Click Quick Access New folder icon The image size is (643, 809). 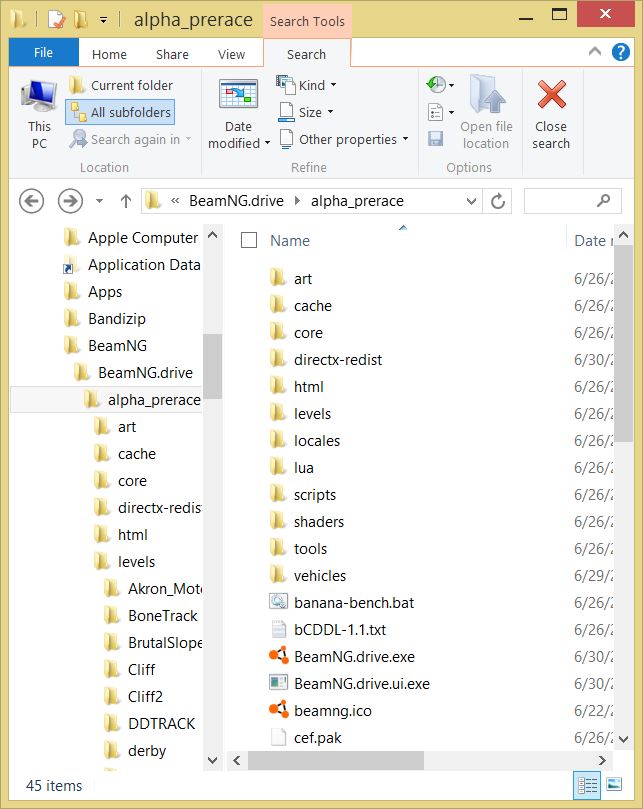coord(80,20)
